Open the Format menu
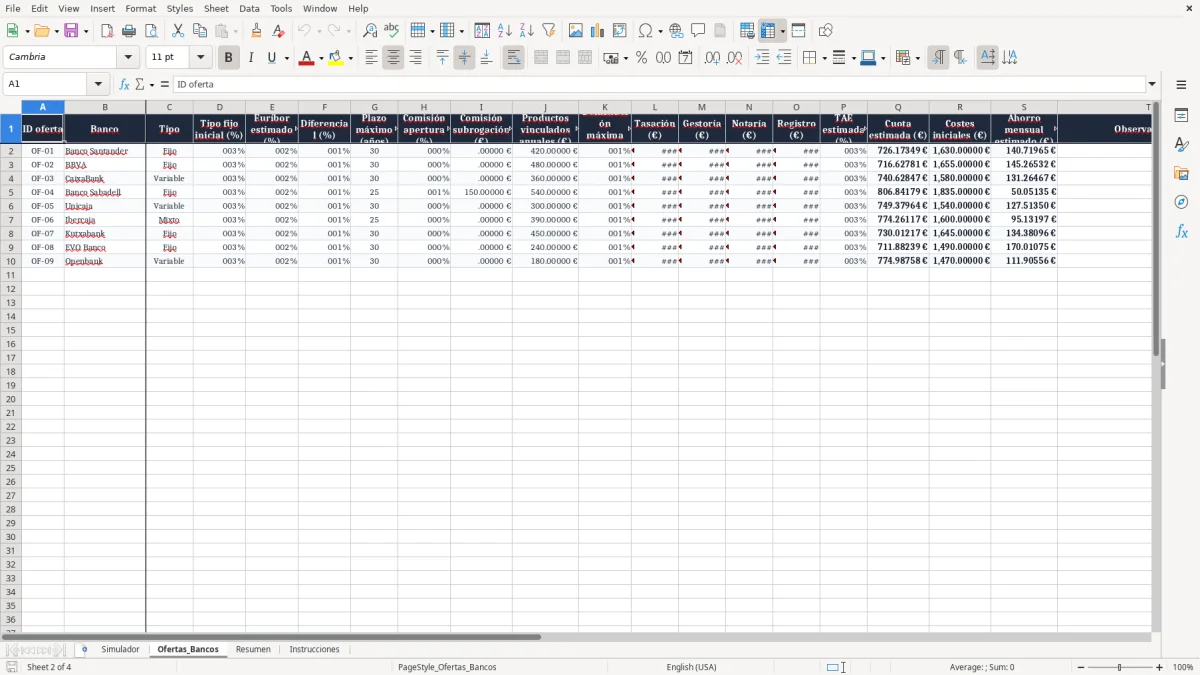The height and width of the screenshot is (675, 1200). 141,8
